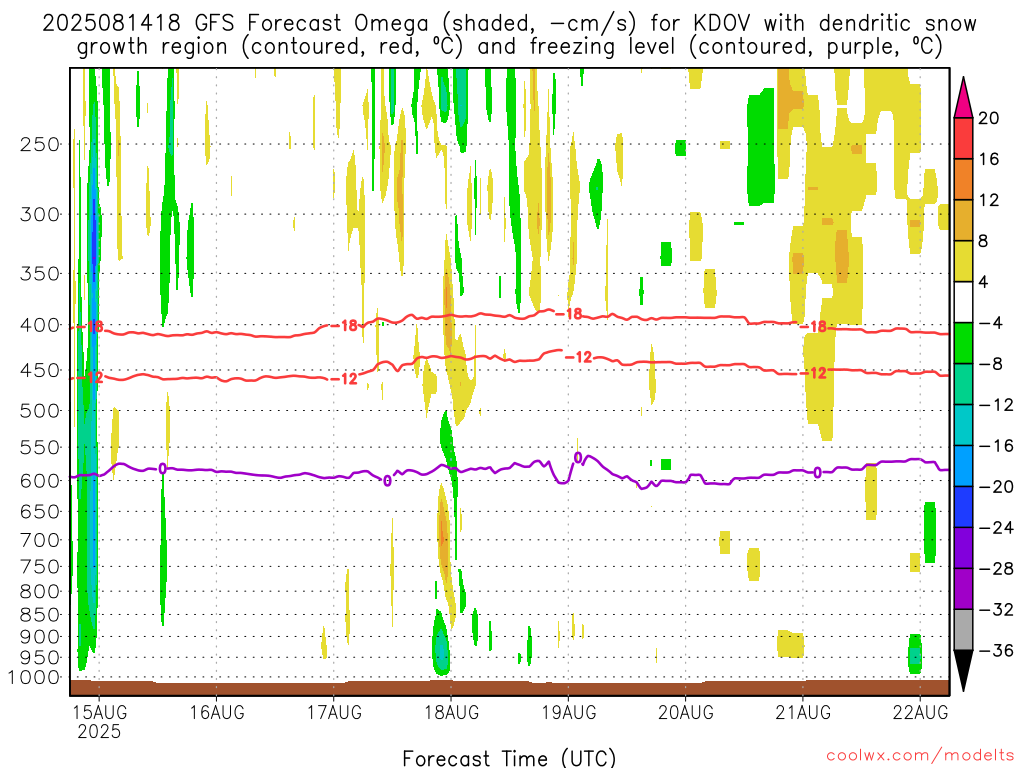Image resolution: width=1024 pixels, height=768 pixels.
Task: Select the 22AUG time axis label
Action: pyautogui.click(x=920, y=712)
